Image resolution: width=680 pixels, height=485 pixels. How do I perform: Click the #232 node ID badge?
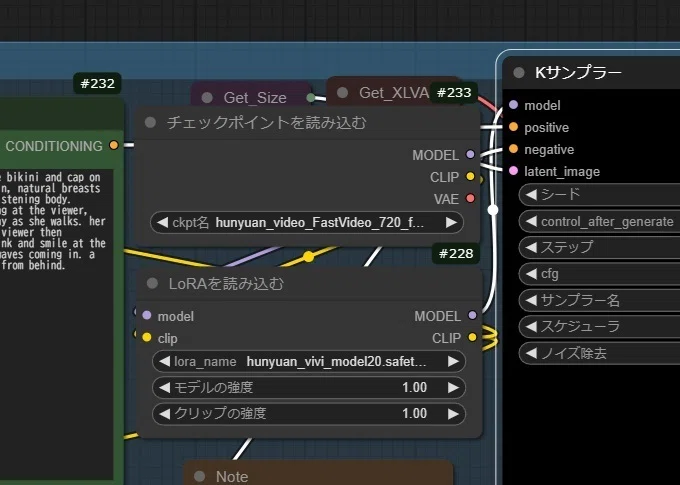point(98,83)
